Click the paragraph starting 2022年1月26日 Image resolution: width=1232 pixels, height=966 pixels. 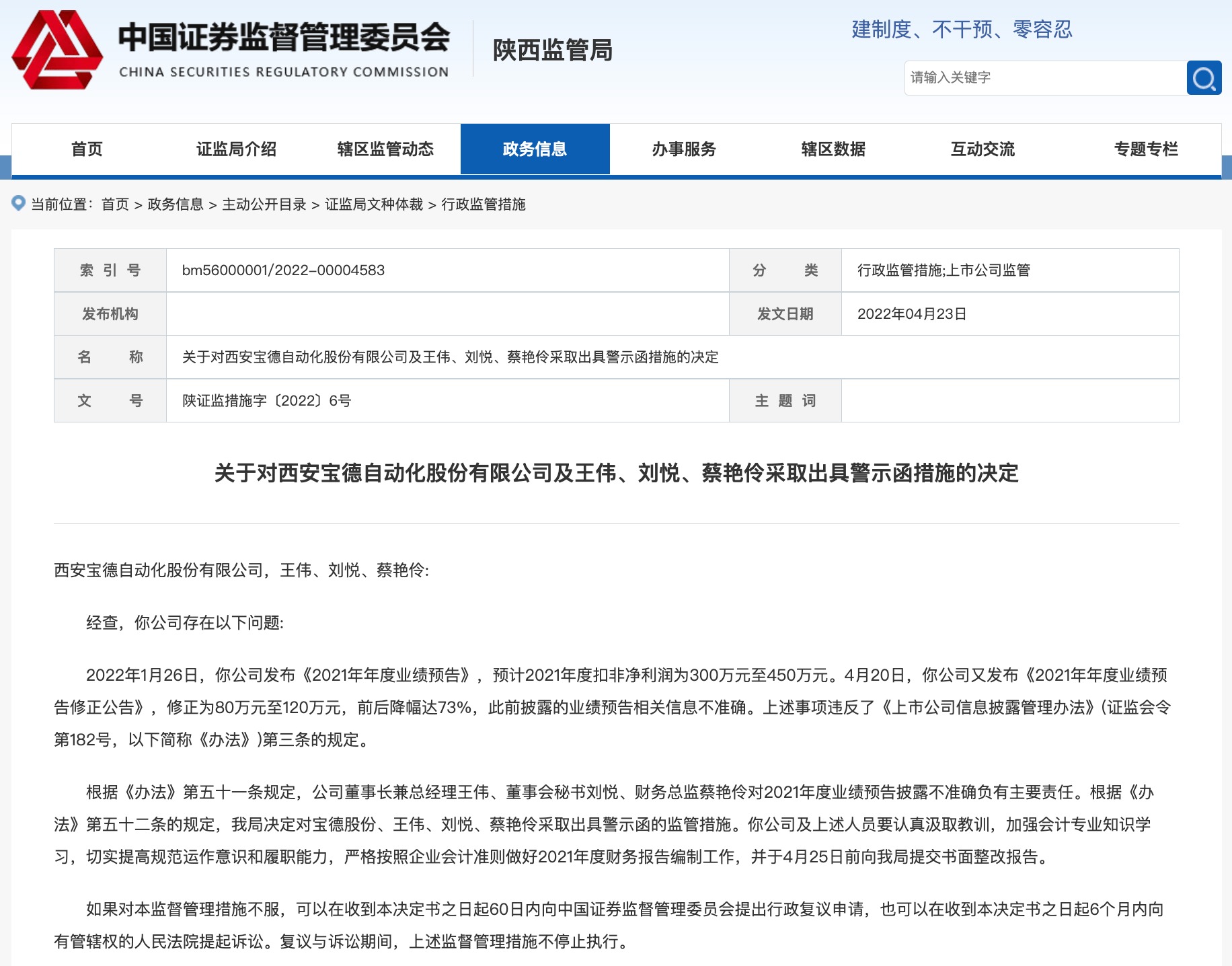613,708
